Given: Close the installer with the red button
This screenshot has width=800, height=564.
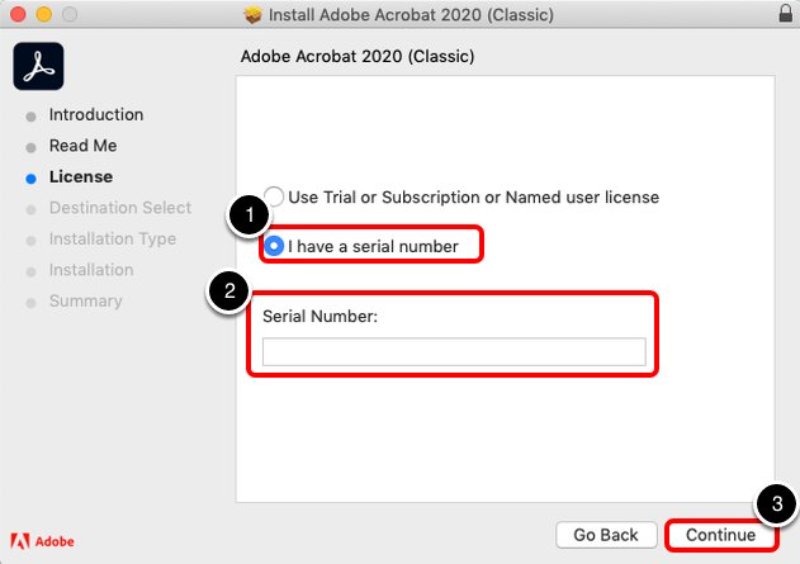Looking at the screenshot, I should (x=20, y=15).
